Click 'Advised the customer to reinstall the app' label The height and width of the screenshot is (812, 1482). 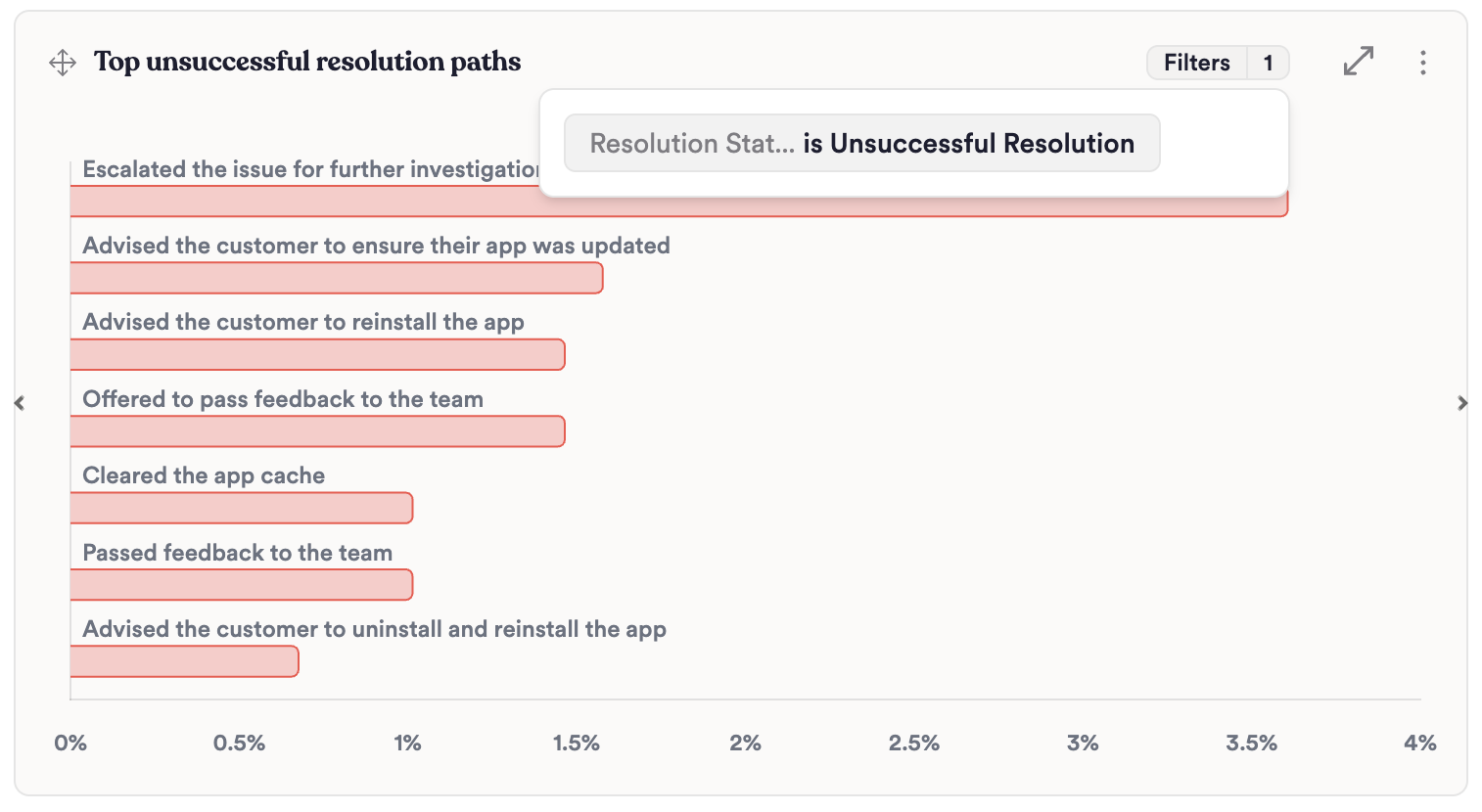tap(303, 322)
